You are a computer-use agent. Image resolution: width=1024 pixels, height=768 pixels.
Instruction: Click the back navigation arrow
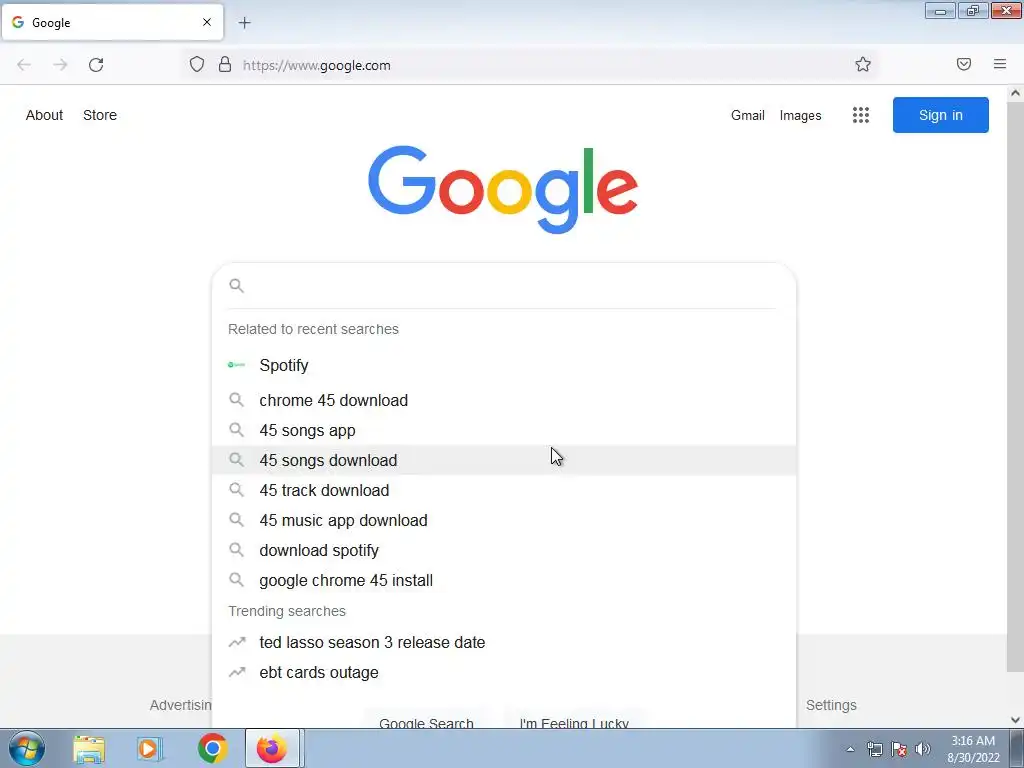24,65
